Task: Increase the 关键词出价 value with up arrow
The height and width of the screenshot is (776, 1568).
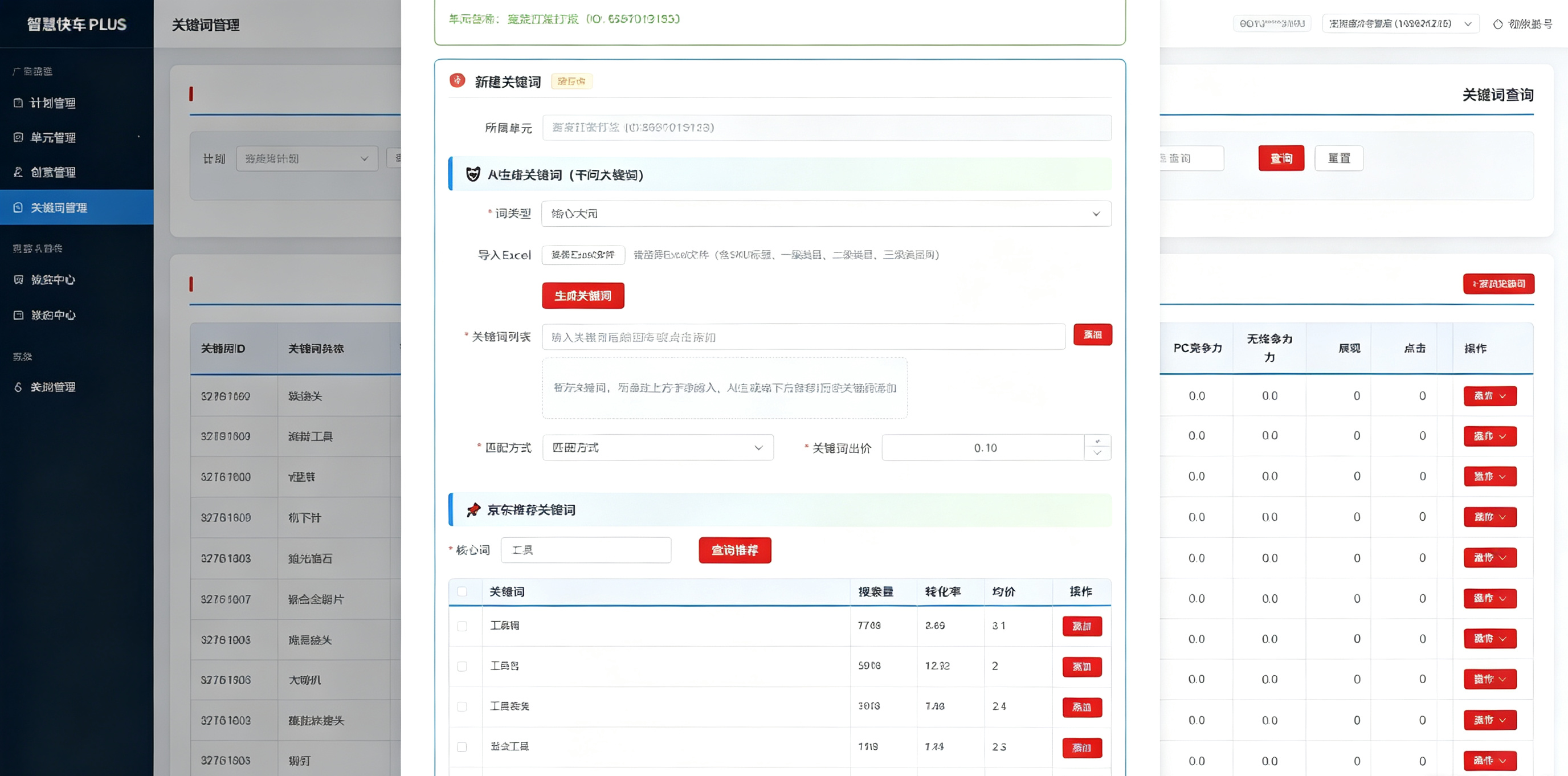Action: pyautogui.click(x=1097, y=441)
